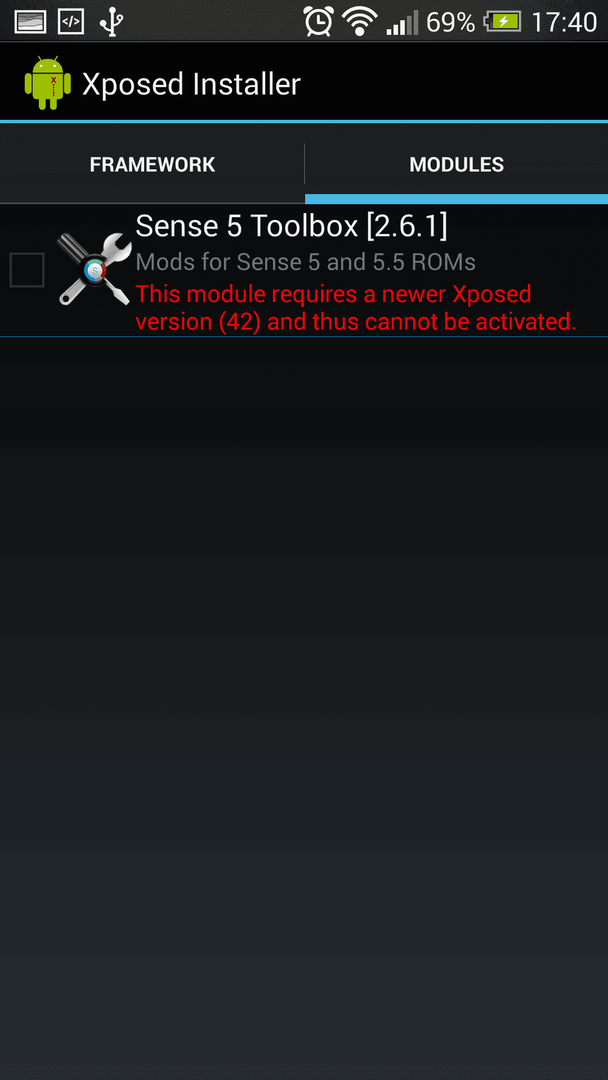The width and height of the screenshot is (608, 1080).
Task: Tap the Xposed Installer title text
Action: click(x=191, y=84)
